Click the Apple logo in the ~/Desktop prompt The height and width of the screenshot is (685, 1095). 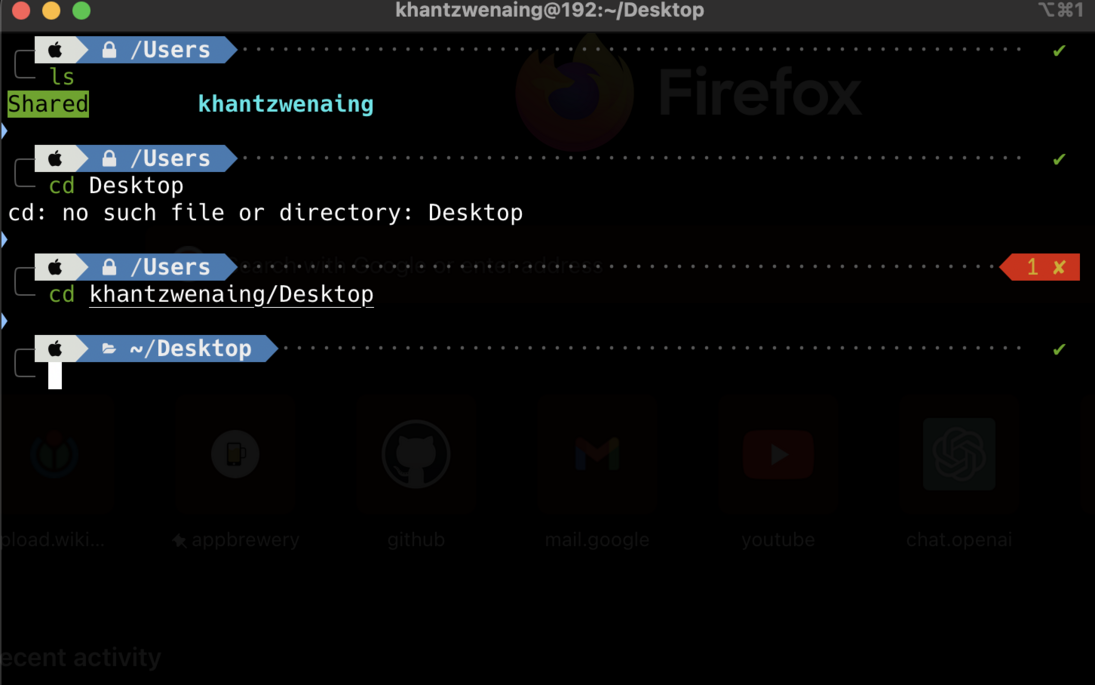55,348
